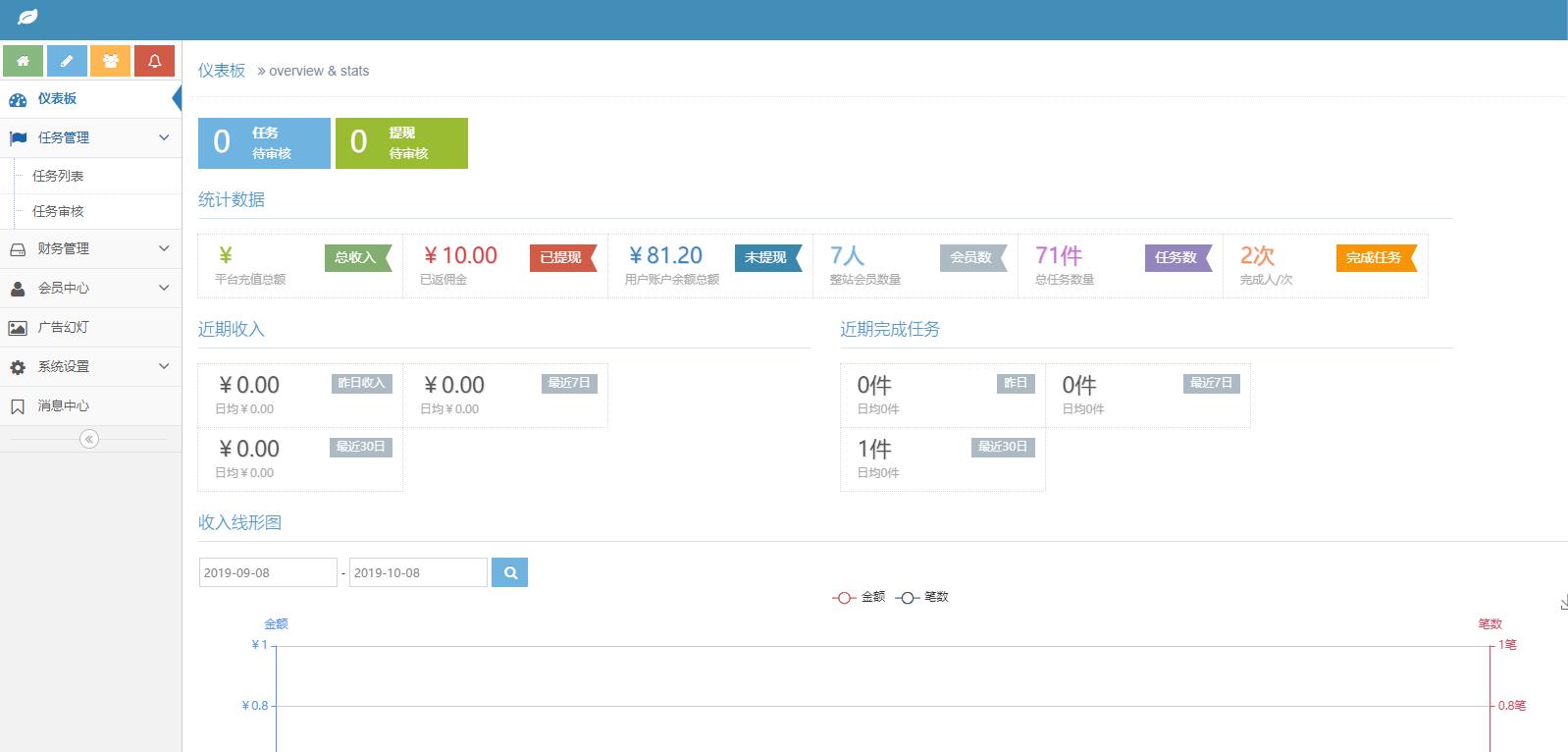
Task: Click the blue pencil edit shortcut icon
Action: (67, 61)
